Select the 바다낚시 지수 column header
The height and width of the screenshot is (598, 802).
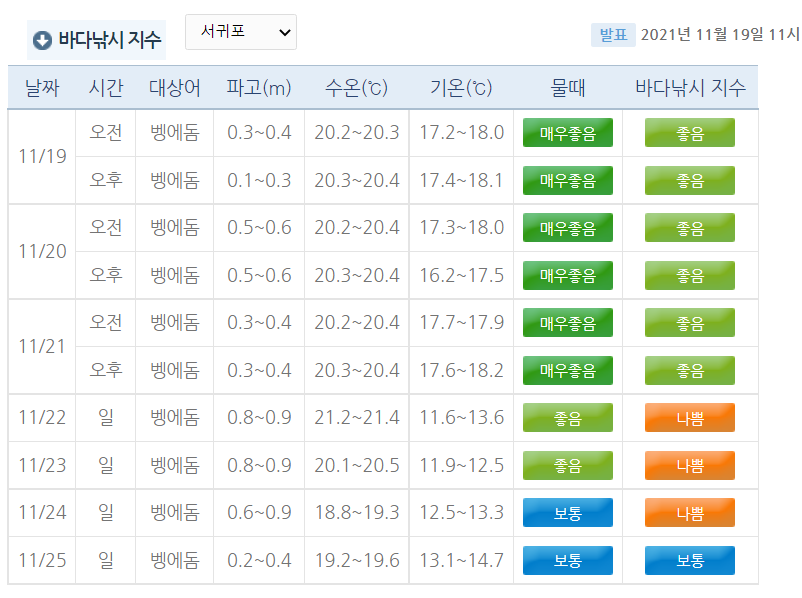click(690, 87)
